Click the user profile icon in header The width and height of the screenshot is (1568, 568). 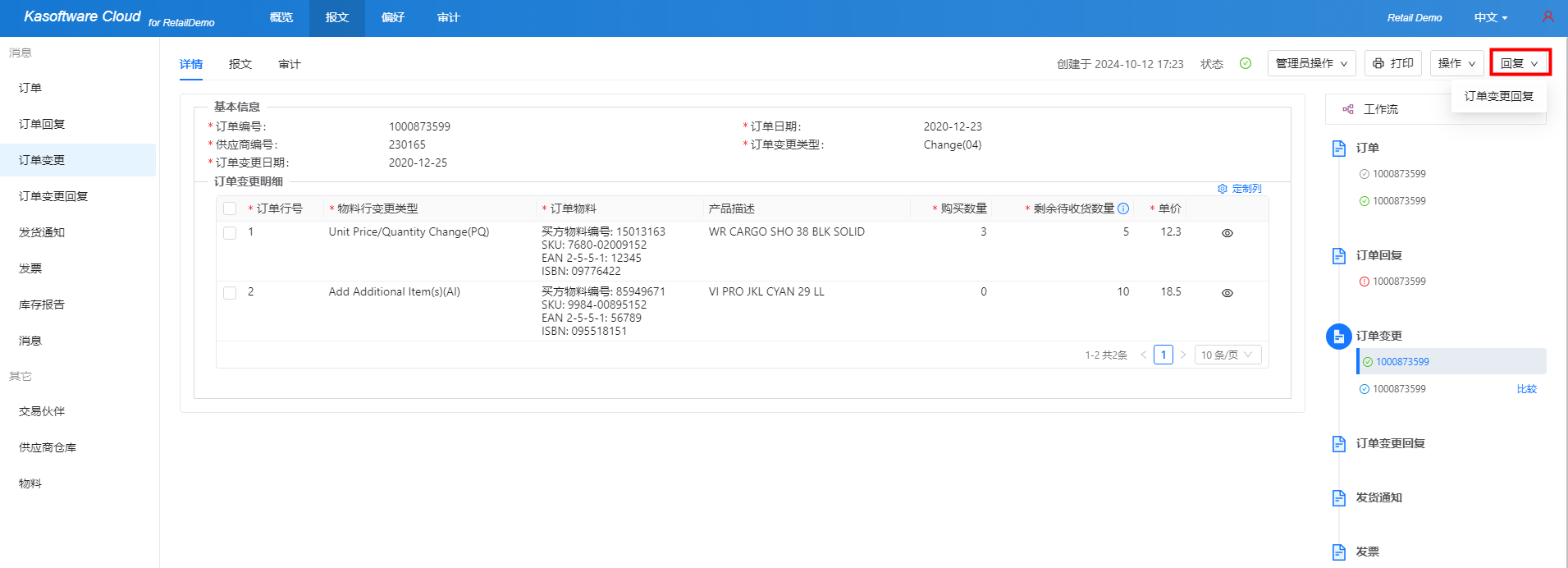click(1547, 17)
